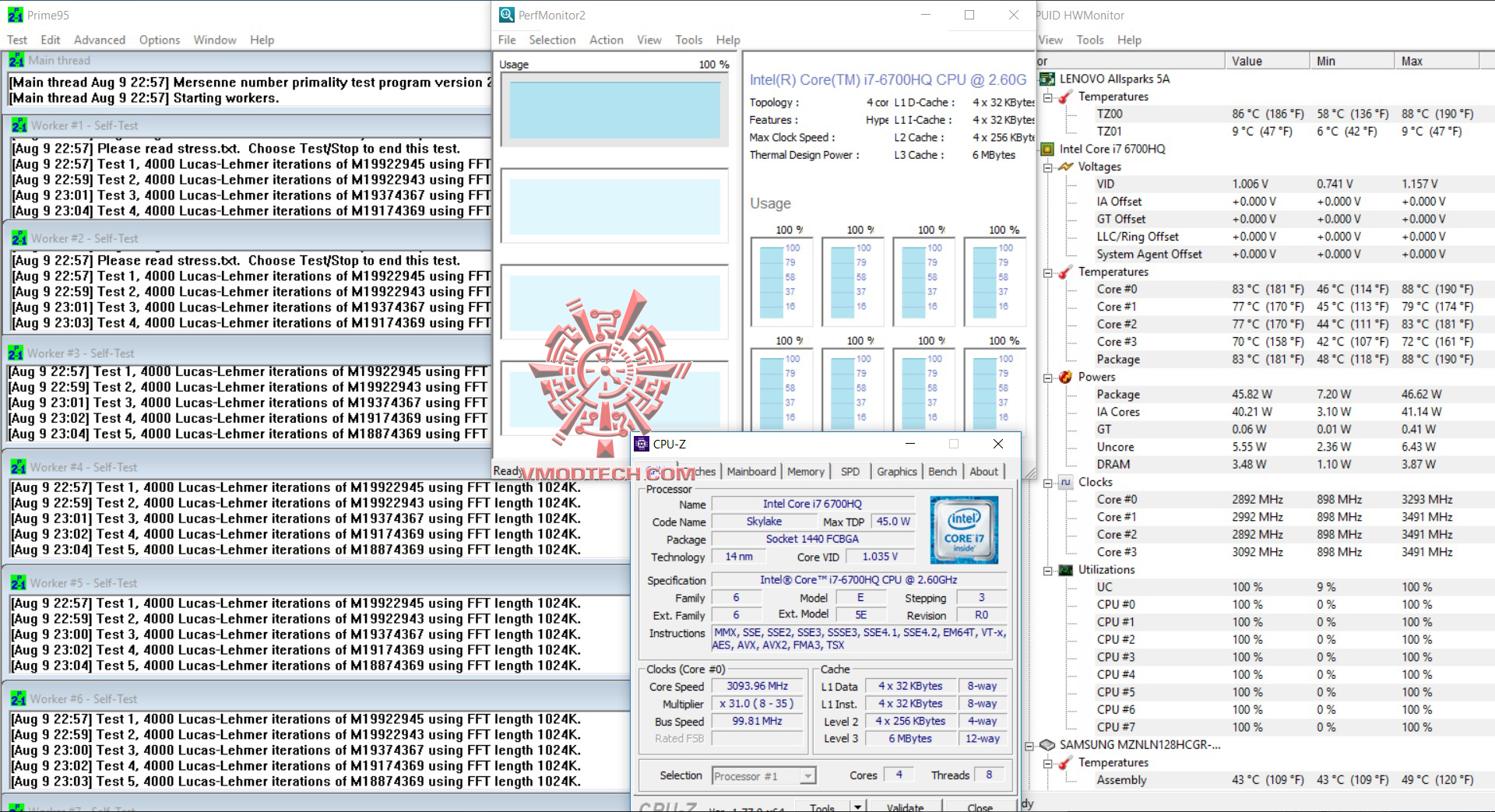The width and height of the screenshot is (1495, 812).
Task: Click the Main thread window icon in Prime95
Action: point(17,60)
